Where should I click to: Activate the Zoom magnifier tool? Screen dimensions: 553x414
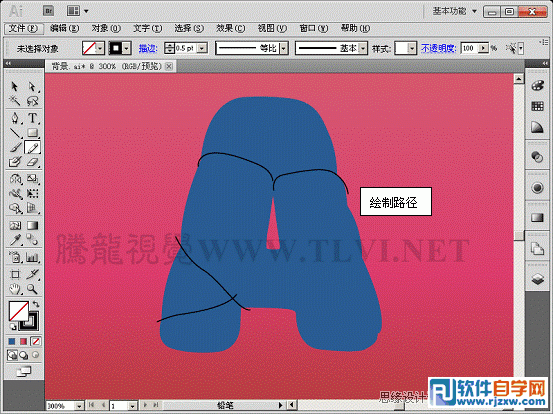click(x=32, y=290)
